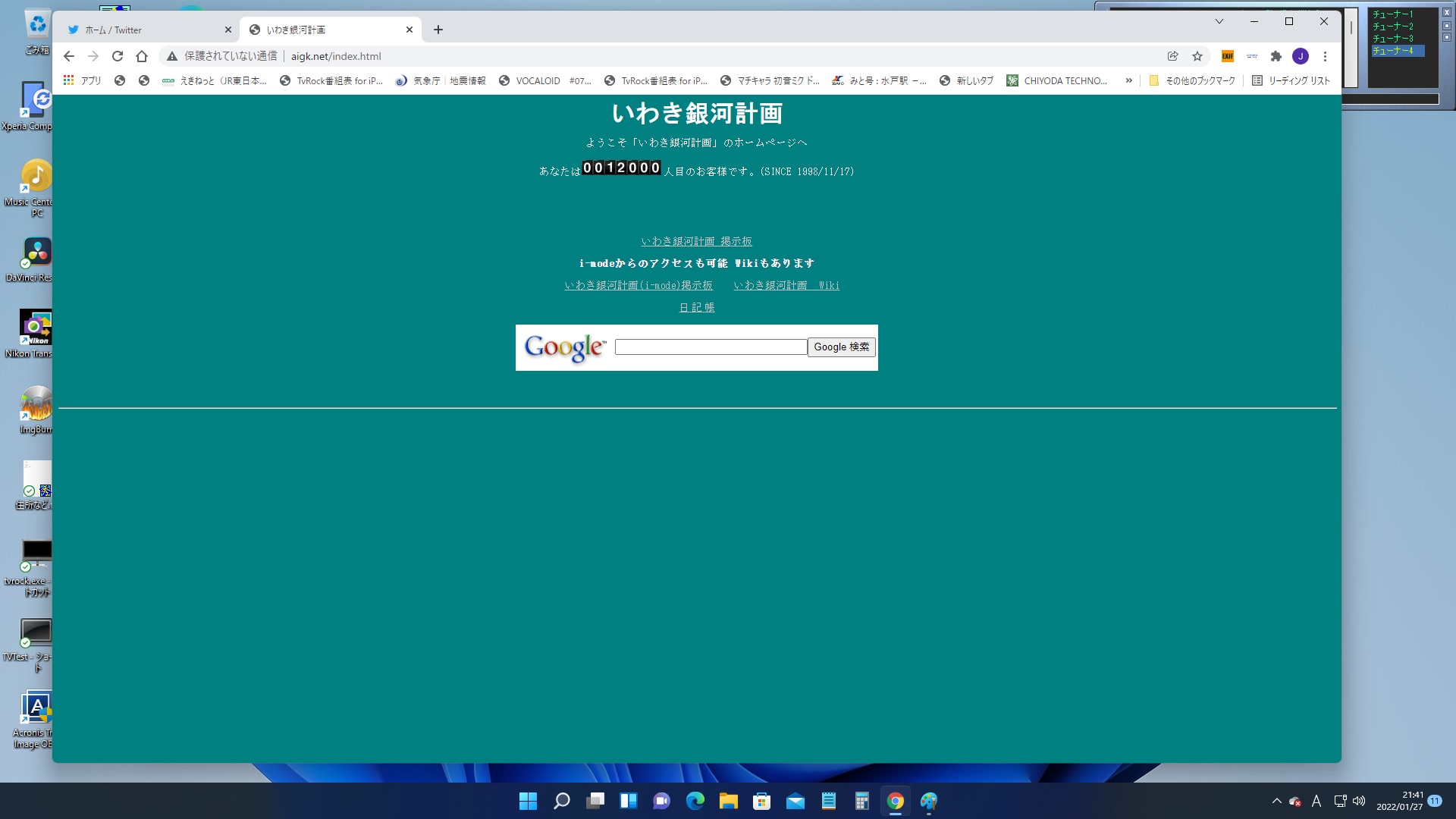The height and width of the screenshot is (819, 1456).
Task: Expand the hidden bookmarks overflow chevron
Action: (1129, 80)
